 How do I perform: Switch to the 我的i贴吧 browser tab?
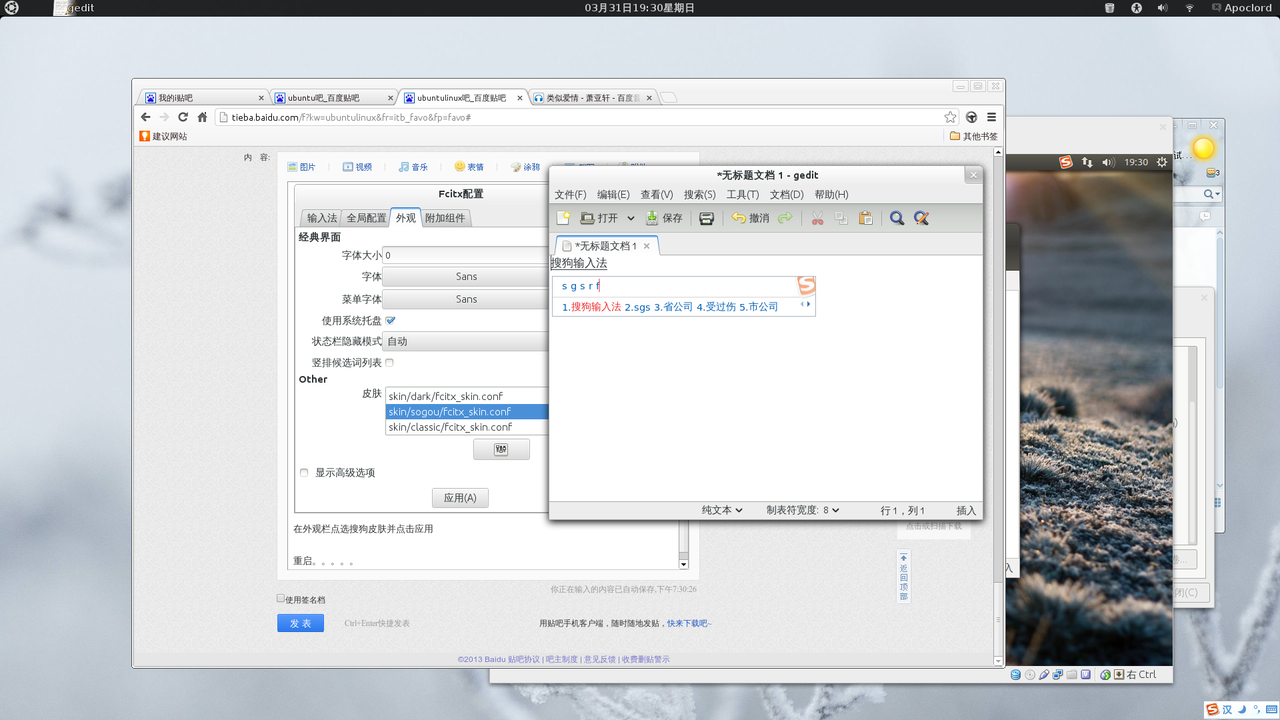[x=205, y=98]
